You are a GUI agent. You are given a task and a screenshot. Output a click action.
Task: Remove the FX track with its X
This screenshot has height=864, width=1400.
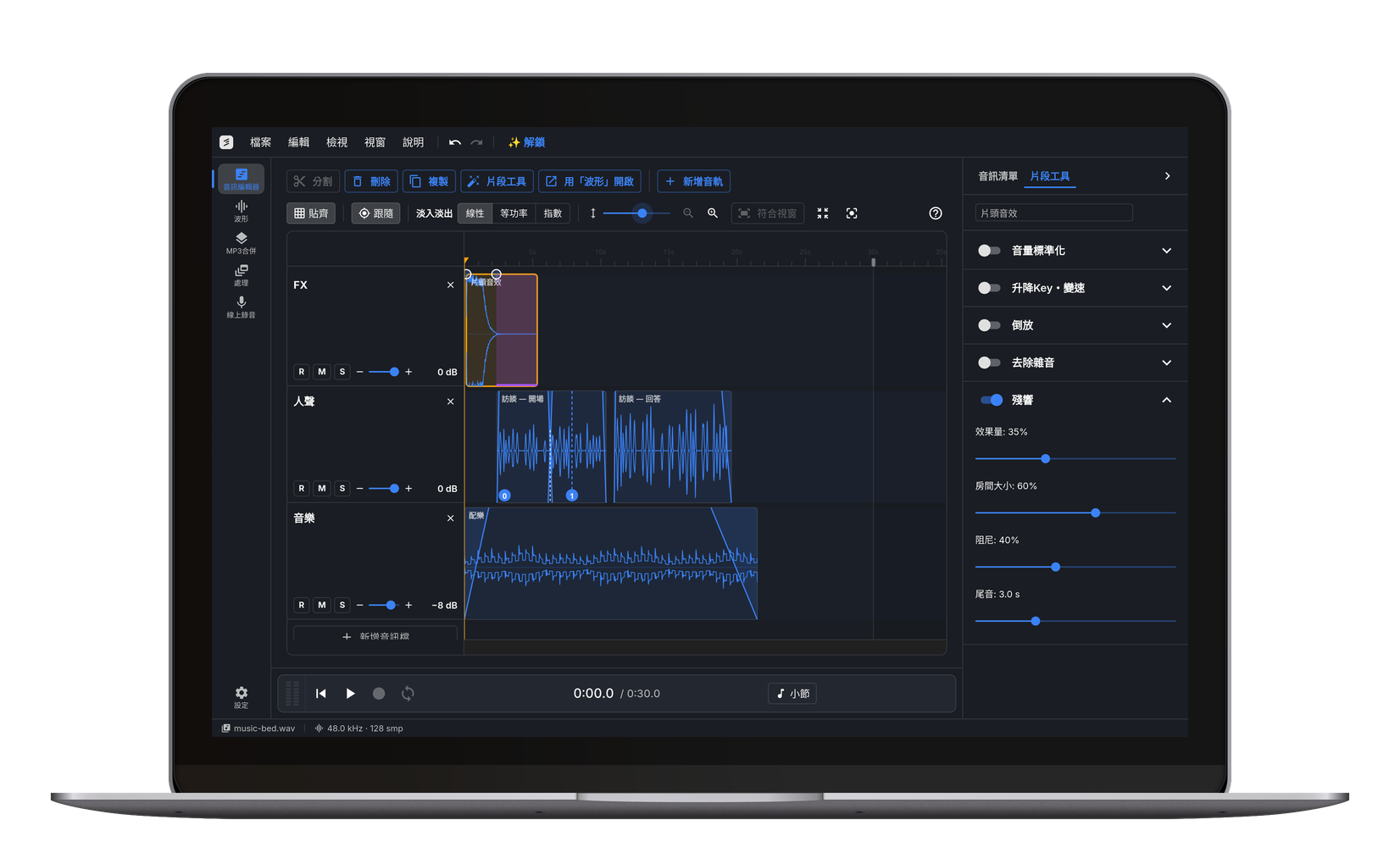[x=451, y=285]
